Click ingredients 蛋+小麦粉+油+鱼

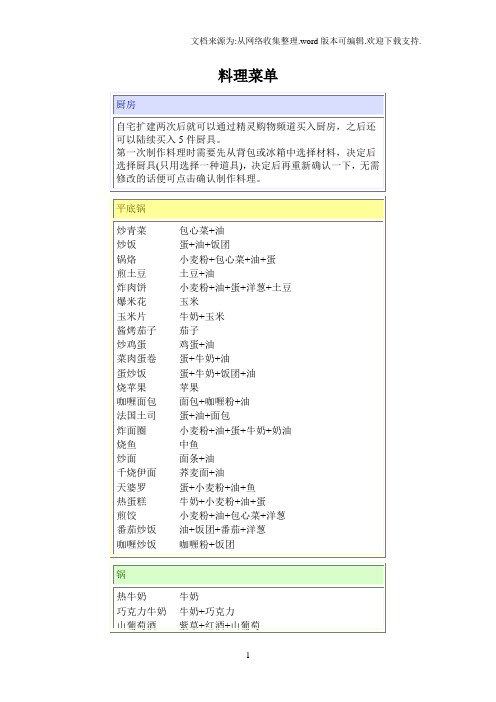[x=218, y=488]
